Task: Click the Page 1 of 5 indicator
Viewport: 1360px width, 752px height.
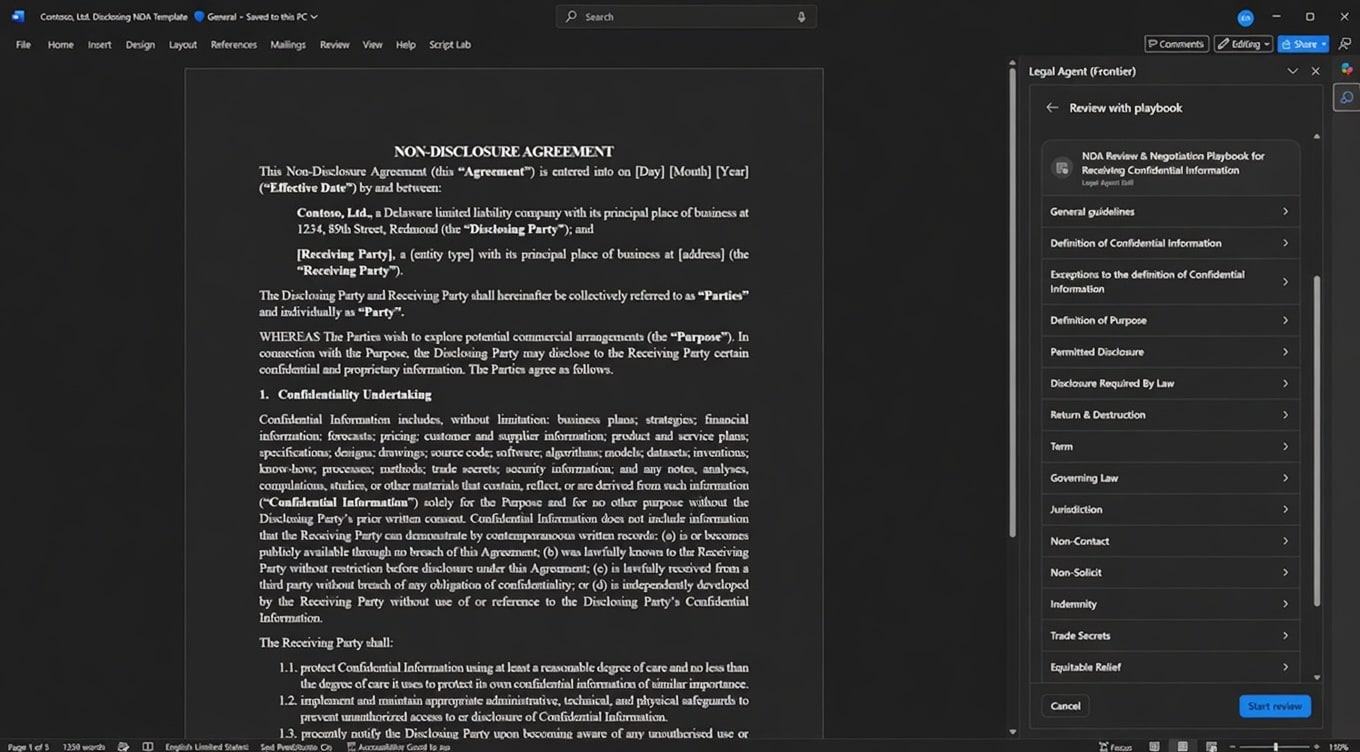Action: coord(28,746)
